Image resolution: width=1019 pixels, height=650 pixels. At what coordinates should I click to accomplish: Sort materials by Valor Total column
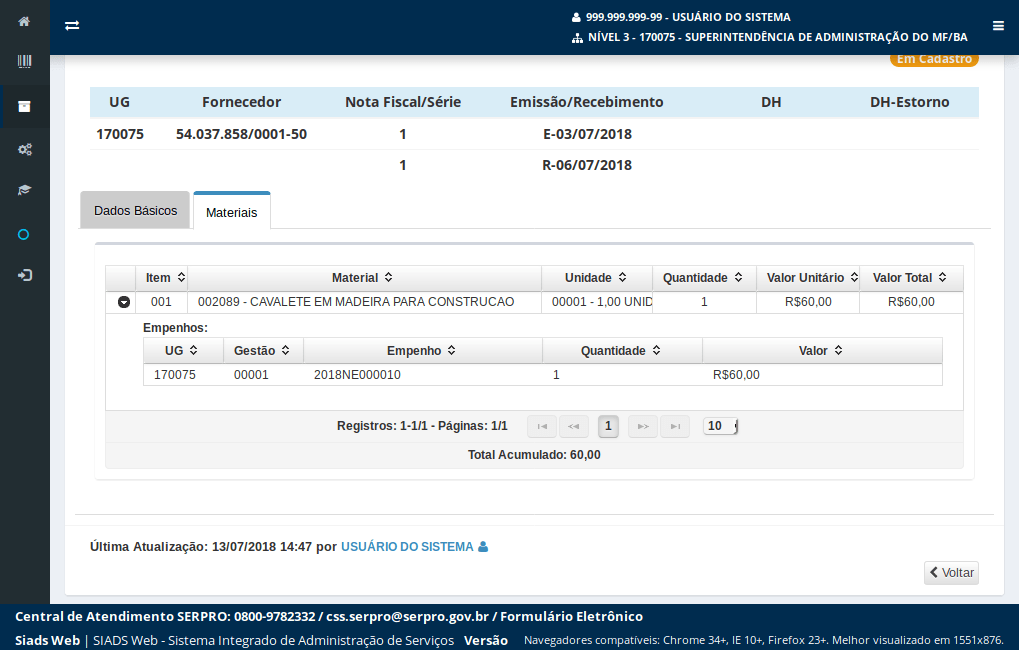click(x=942, y=278)
